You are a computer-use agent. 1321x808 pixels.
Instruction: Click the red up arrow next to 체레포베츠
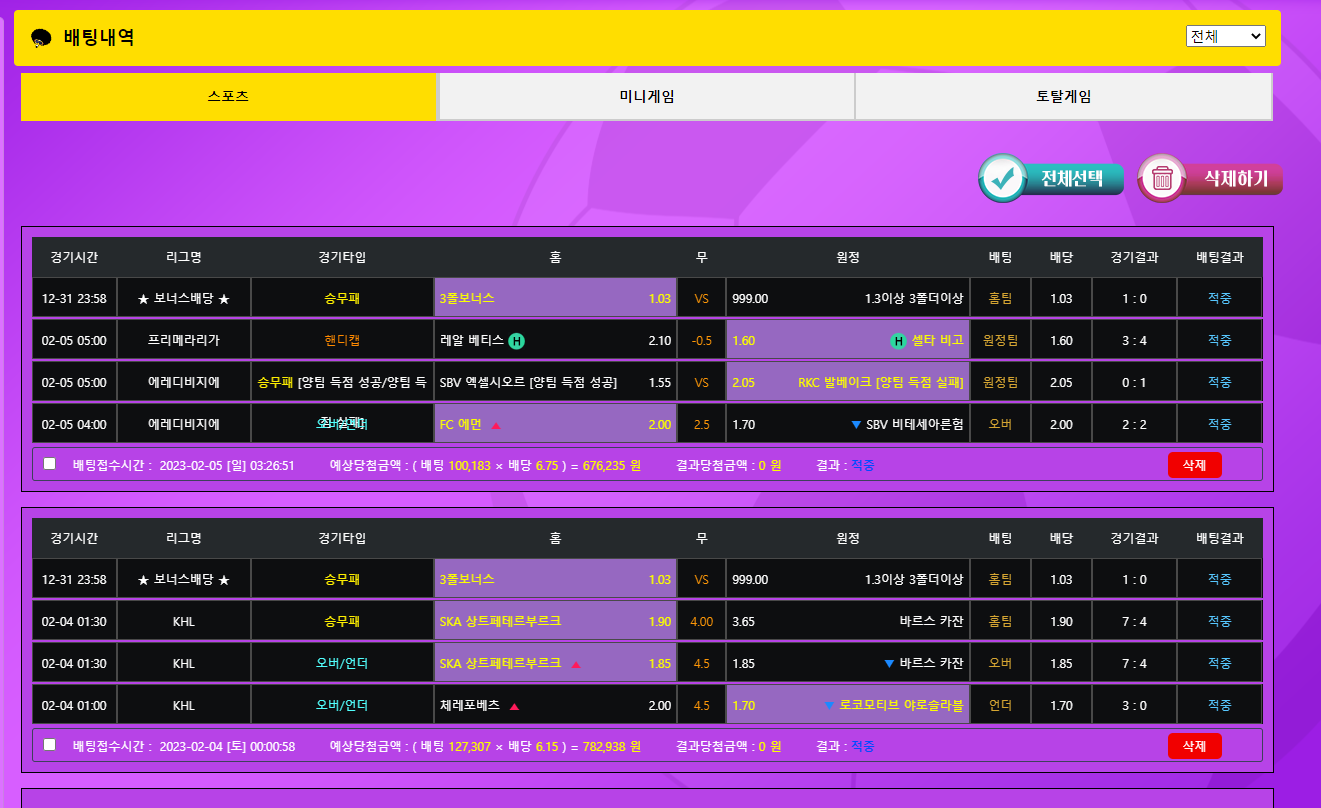coord(514,706)
